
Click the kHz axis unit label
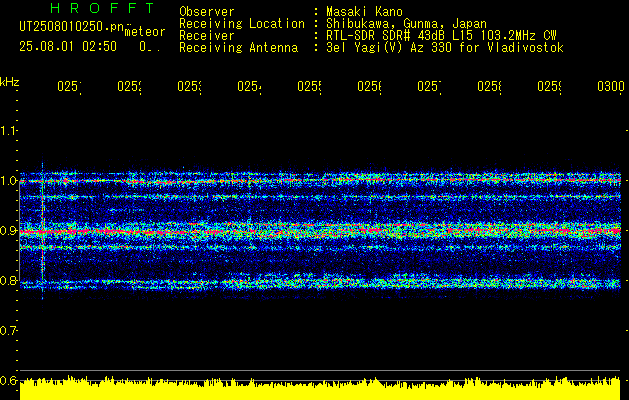point(10,82)
